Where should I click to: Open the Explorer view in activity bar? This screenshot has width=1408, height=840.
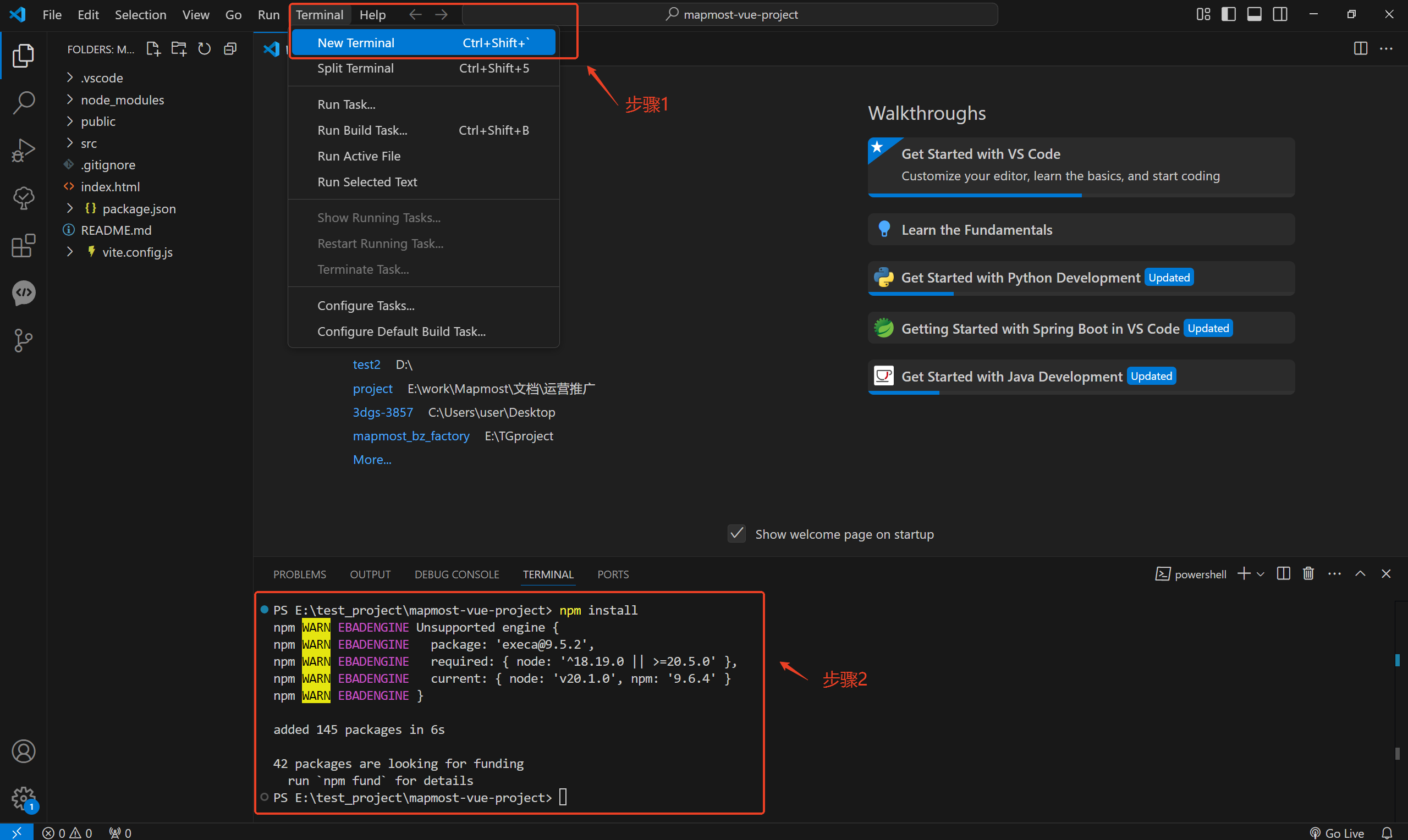[x=23, y=56]
